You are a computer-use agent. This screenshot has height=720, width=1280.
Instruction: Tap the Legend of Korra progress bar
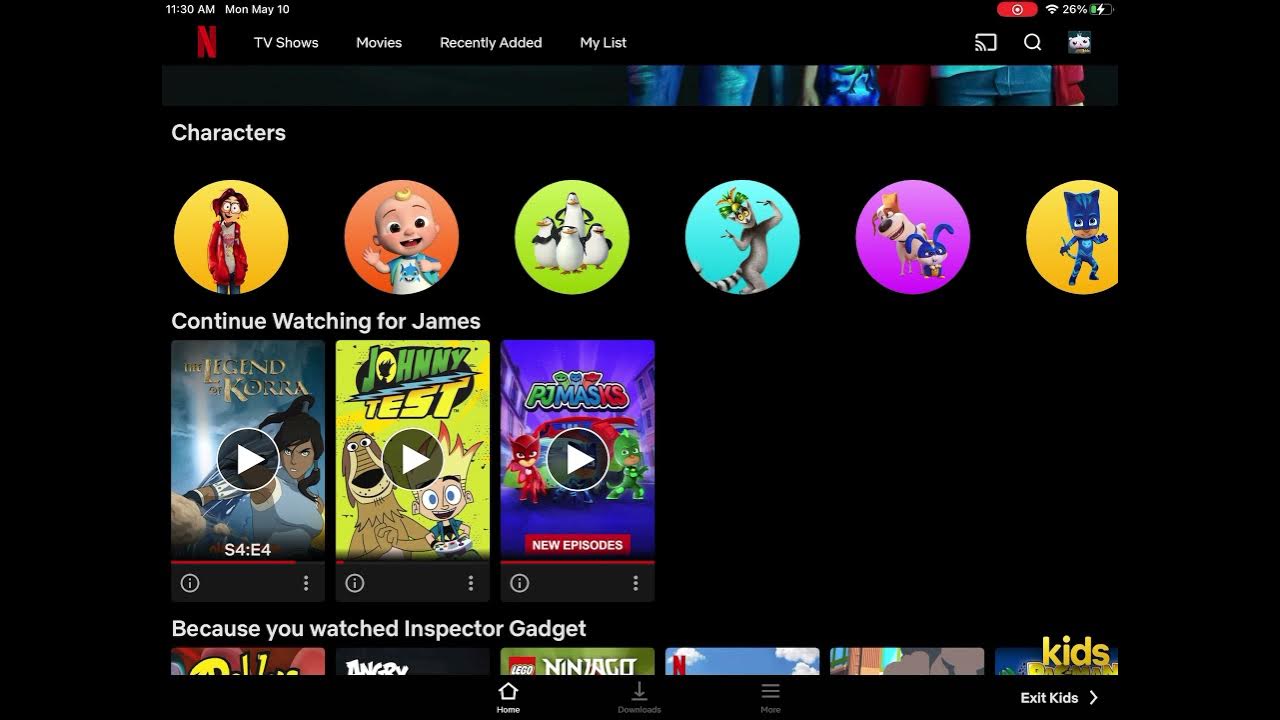coord(248,562)
